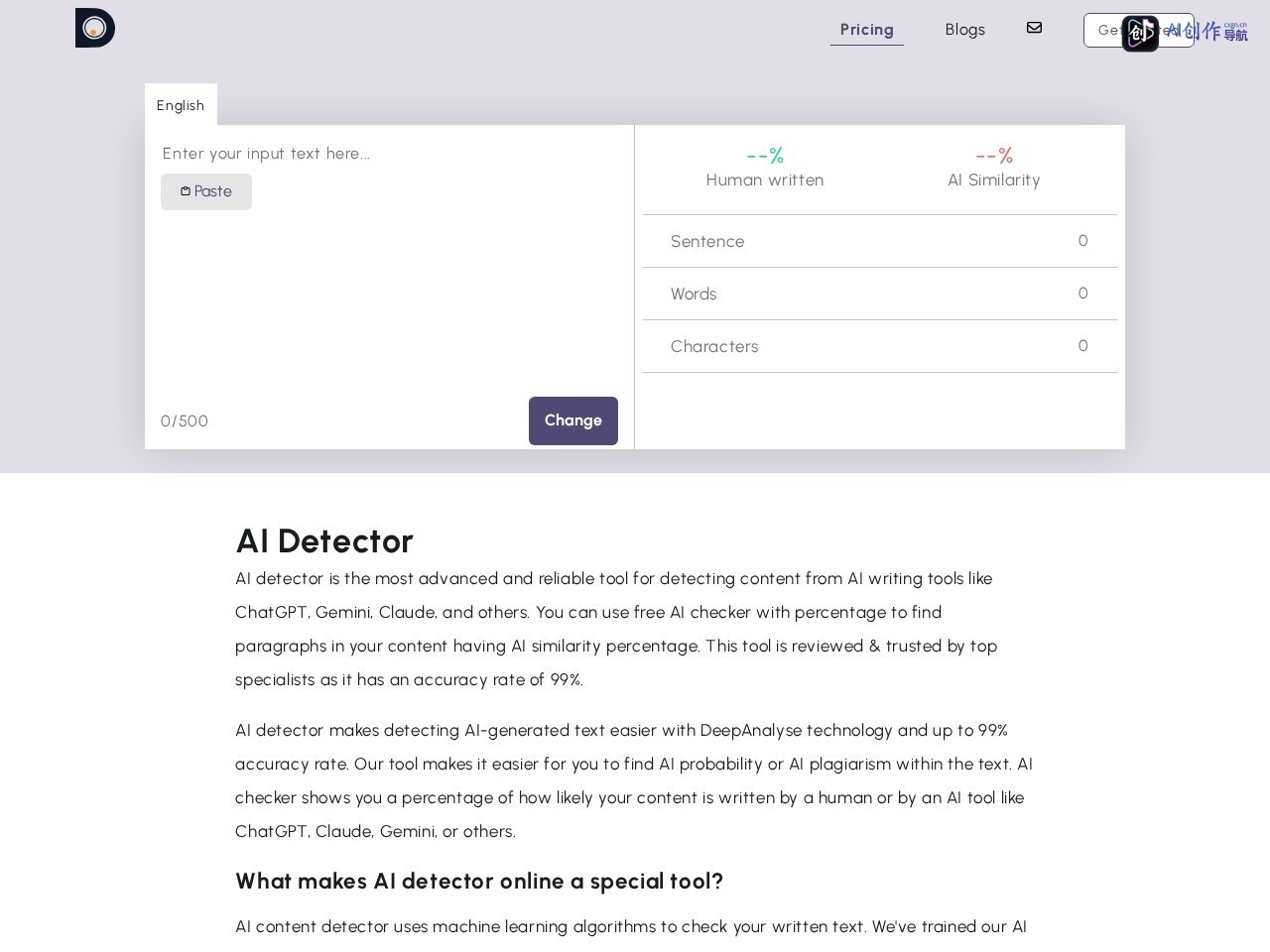Click the Human written percentage value
Image resolution: width=1270 pixels, height=952 pixels.
pos(765,156)
